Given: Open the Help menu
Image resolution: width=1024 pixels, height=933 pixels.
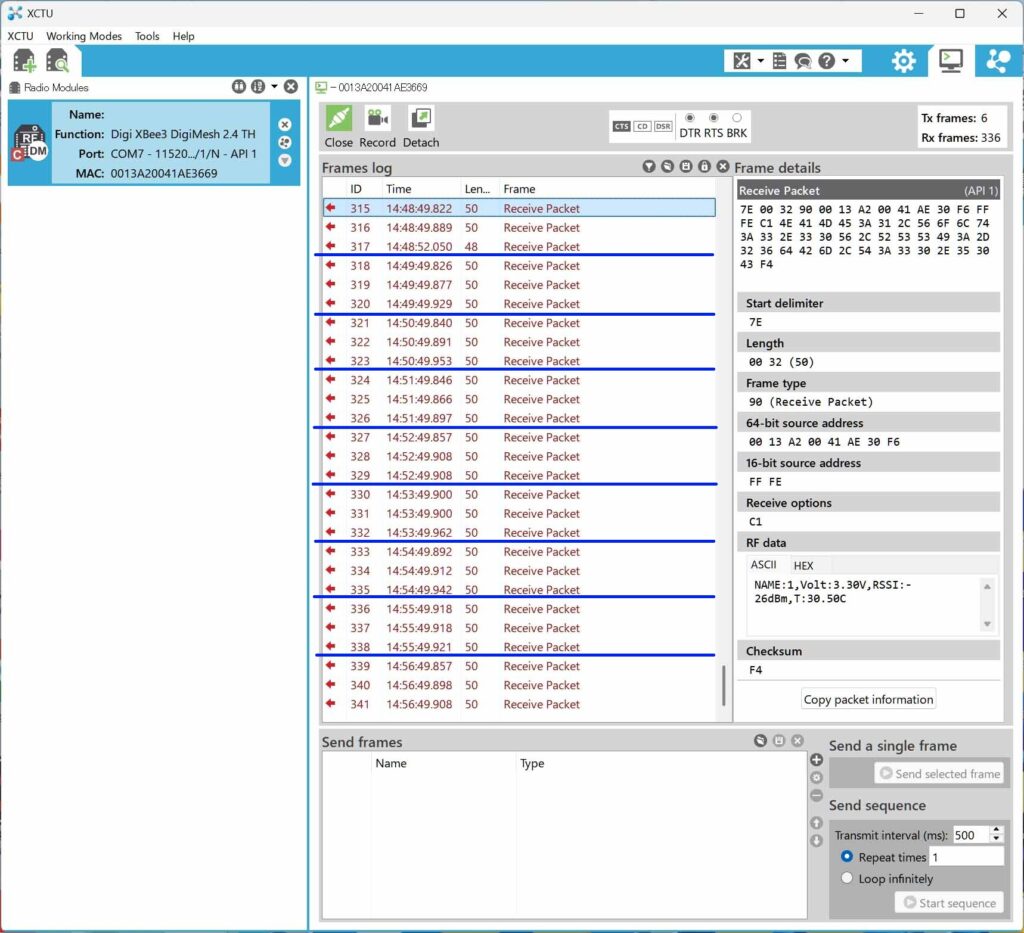Looking at the screenshot, I should point(184,36).
